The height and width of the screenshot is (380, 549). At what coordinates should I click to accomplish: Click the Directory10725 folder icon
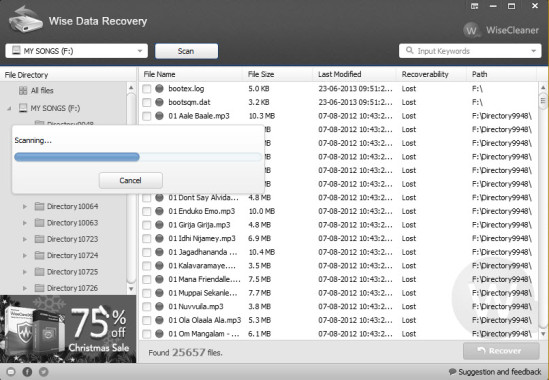[40, 272]
